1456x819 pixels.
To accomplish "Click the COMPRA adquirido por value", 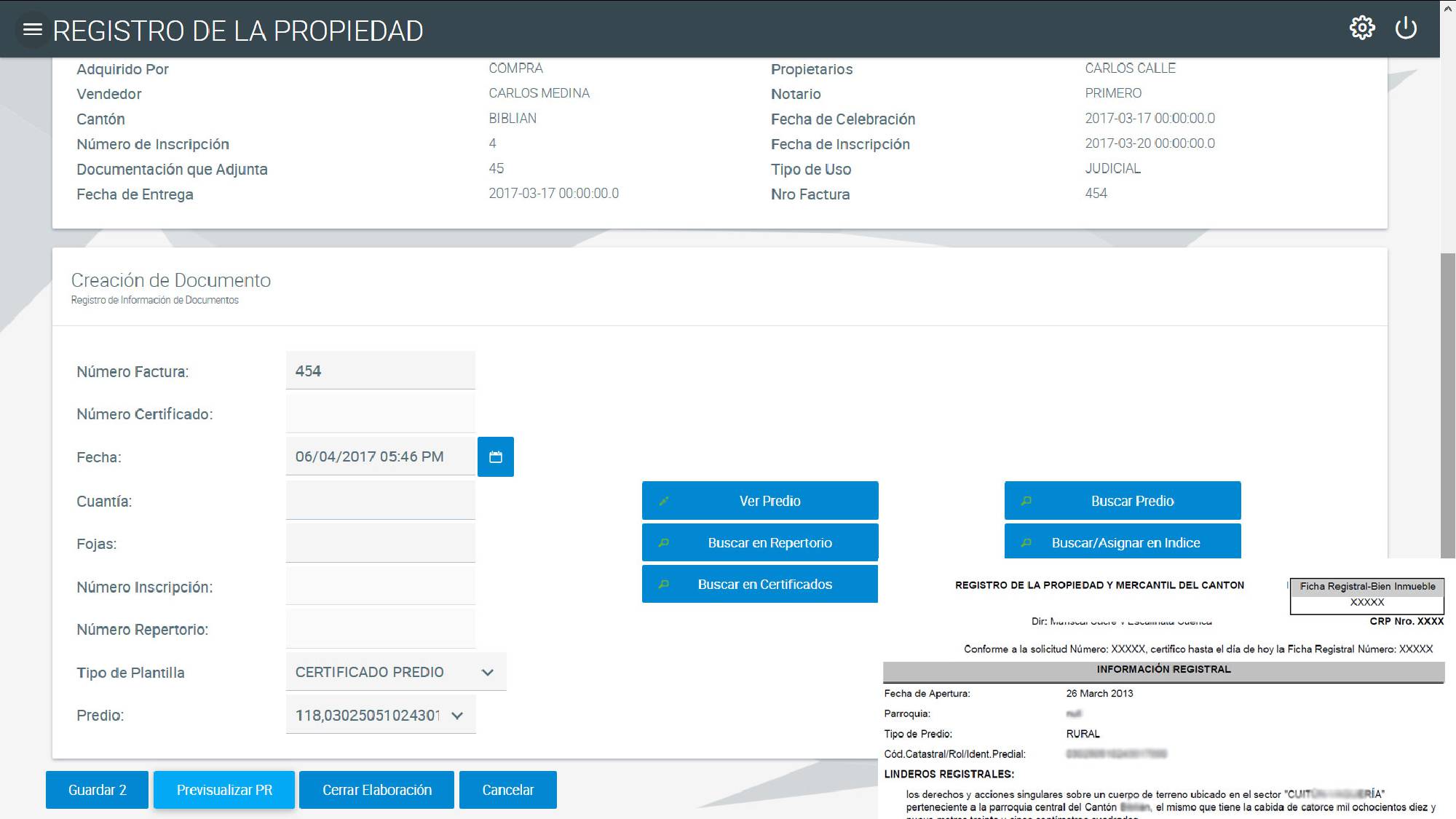I will click(515, 68).
